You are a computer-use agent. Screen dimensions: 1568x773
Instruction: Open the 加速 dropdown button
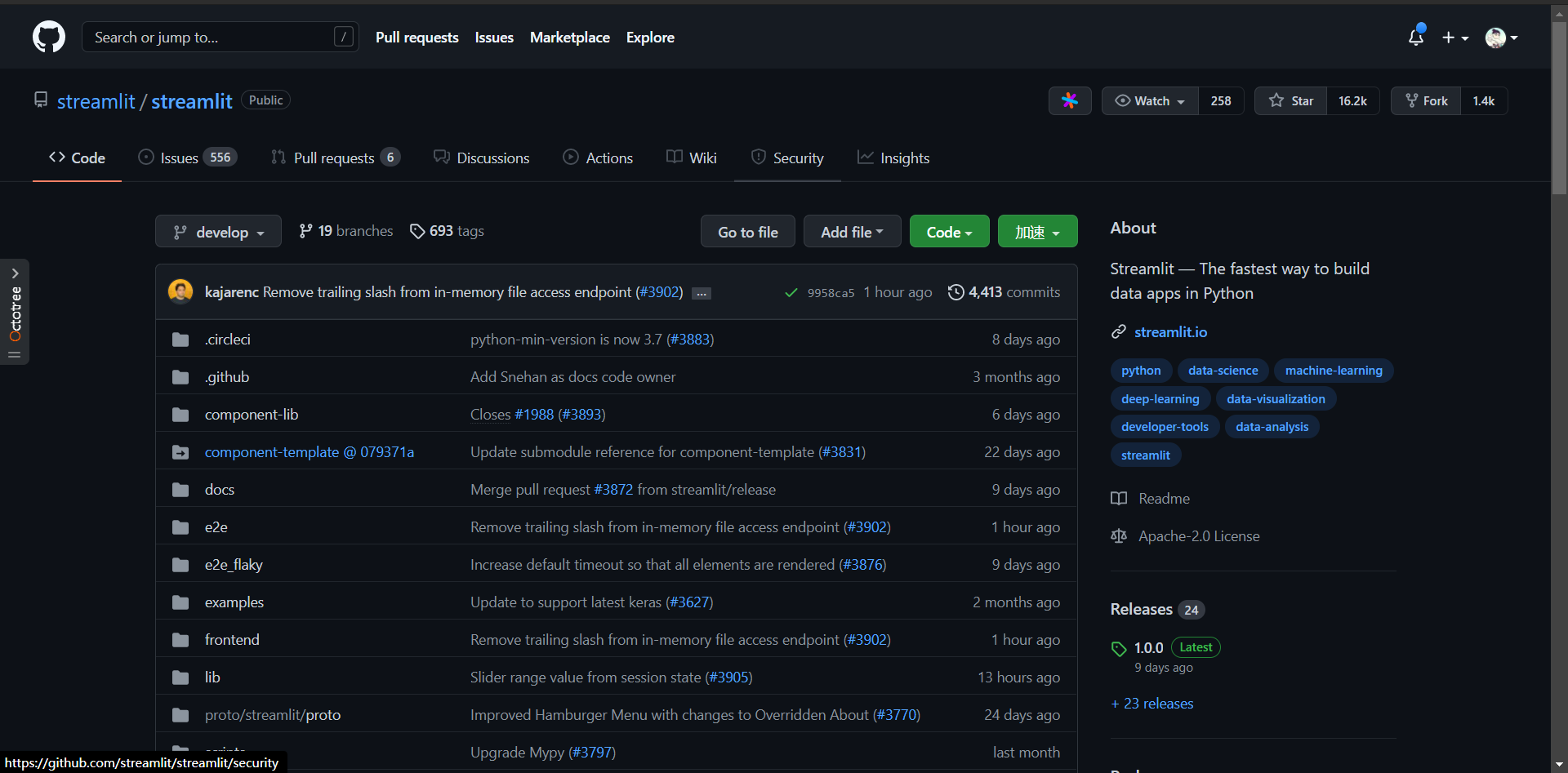pos(1037,232)
